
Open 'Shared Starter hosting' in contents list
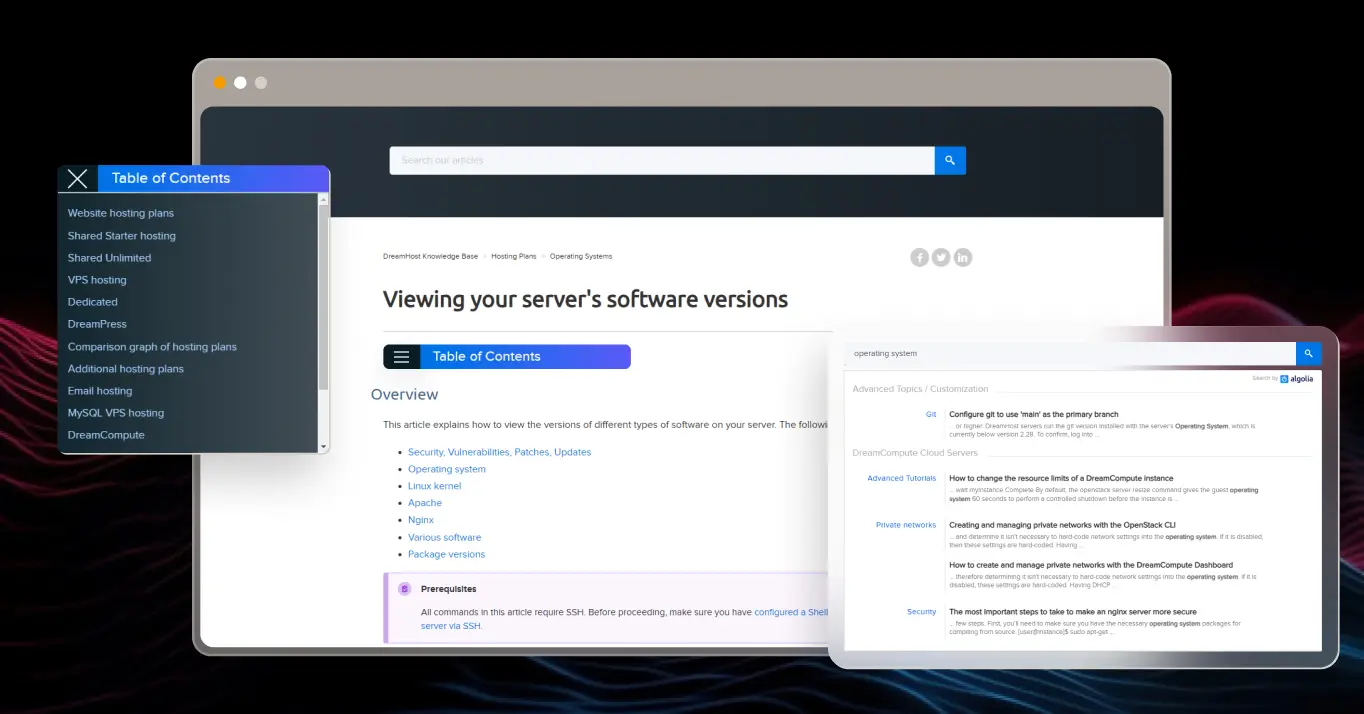[122, 236]
